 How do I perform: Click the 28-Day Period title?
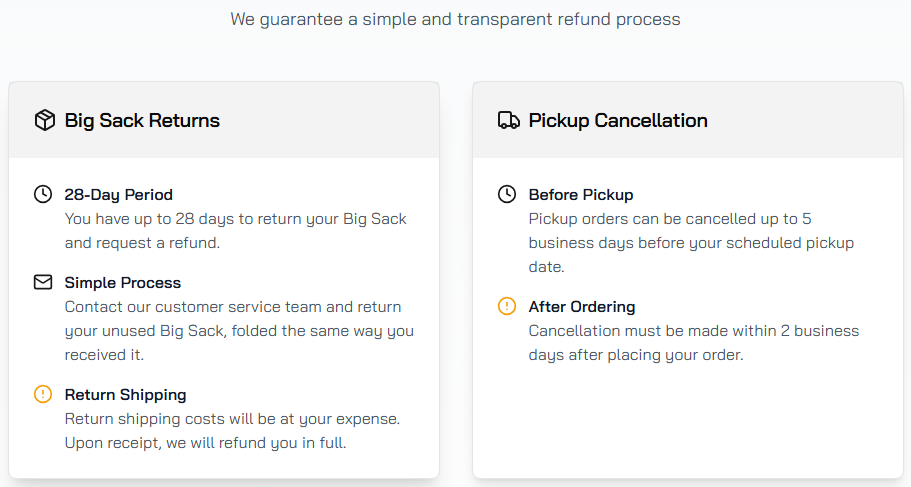coord(118,195)
